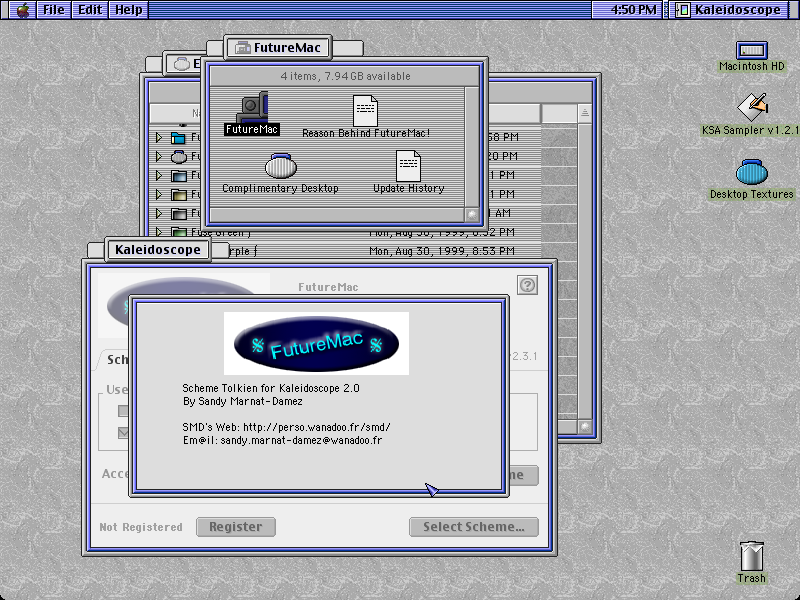The height and width of the screenshot is (600, 800).
Task: Click the gray FutureMac scheme name beside help icon
Action: click(328, 287)
